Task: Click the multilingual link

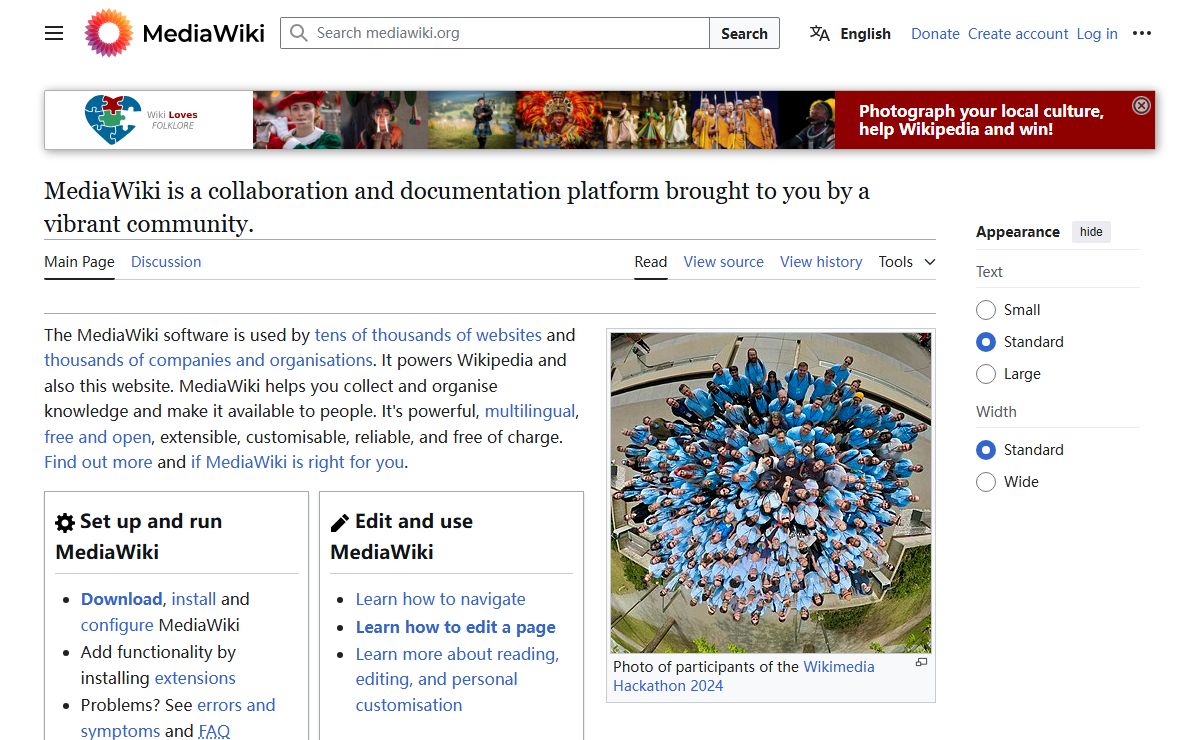Action: [530, 411]
